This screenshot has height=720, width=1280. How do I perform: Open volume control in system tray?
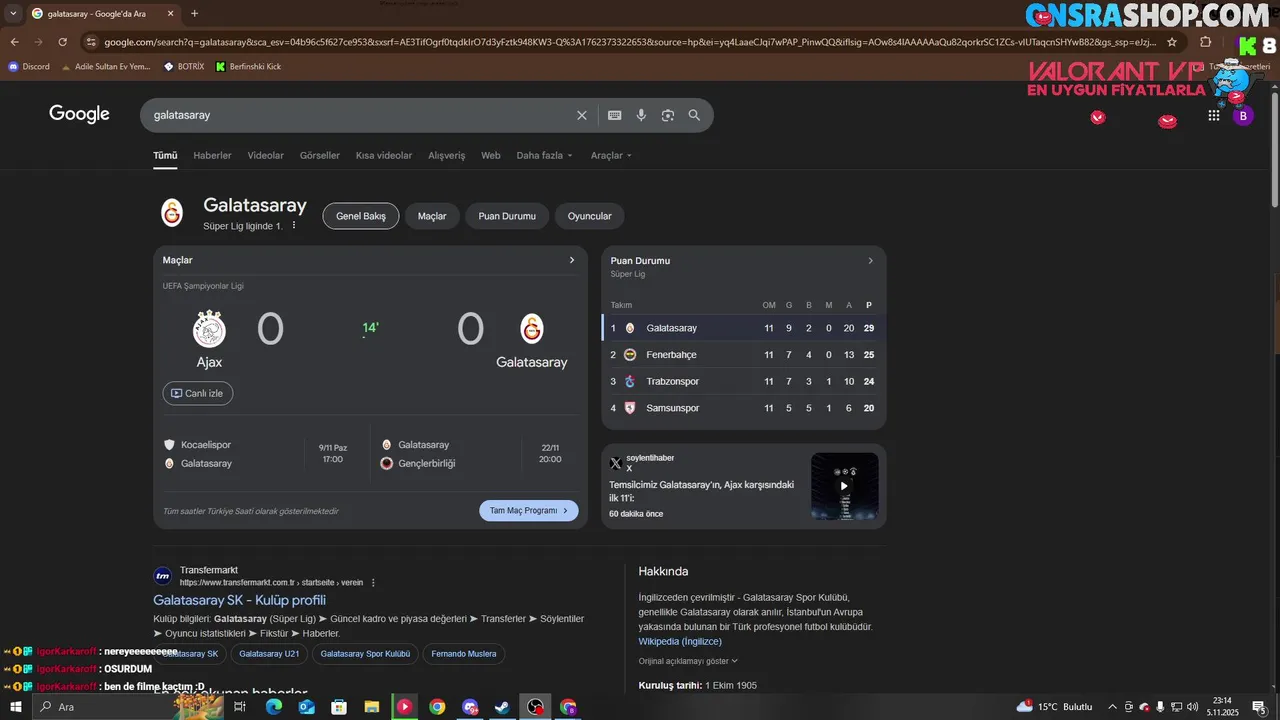1192,707
